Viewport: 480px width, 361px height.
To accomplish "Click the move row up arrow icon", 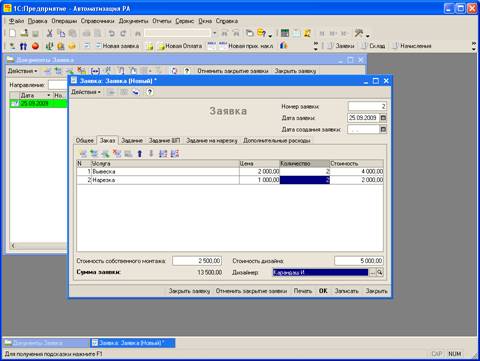I will pyautogui.click(x=140, y=153).
